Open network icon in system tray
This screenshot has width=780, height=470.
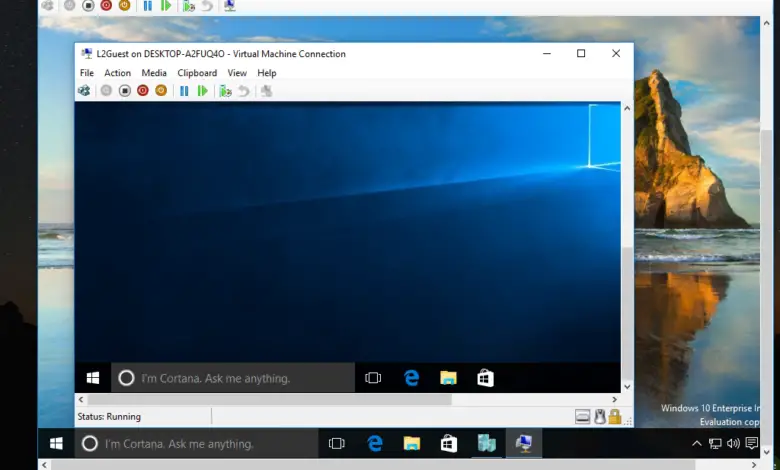coord(715,443)
